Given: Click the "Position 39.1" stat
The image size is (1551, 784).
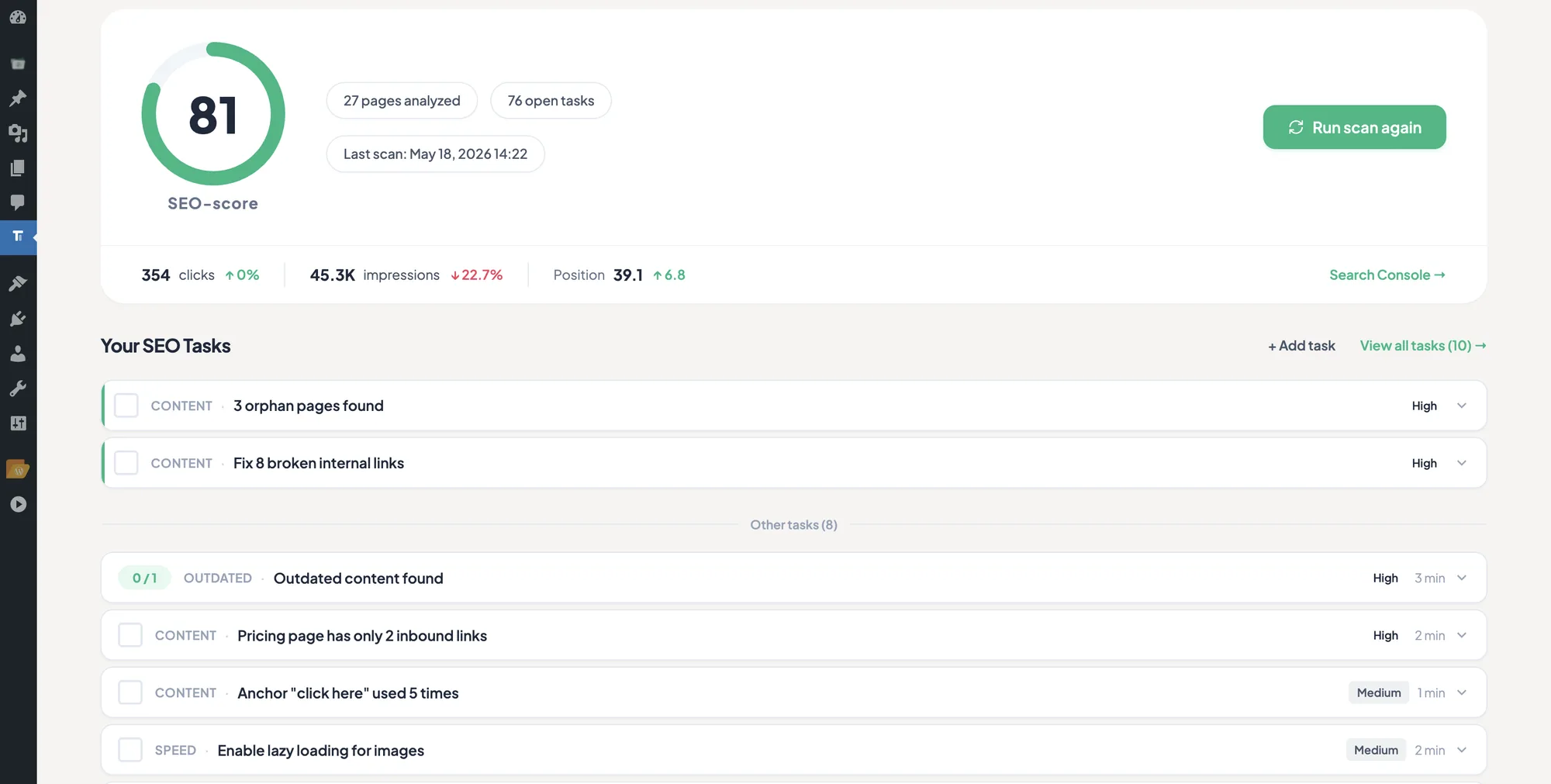Looking at the screenshot, I should (598, 275).
